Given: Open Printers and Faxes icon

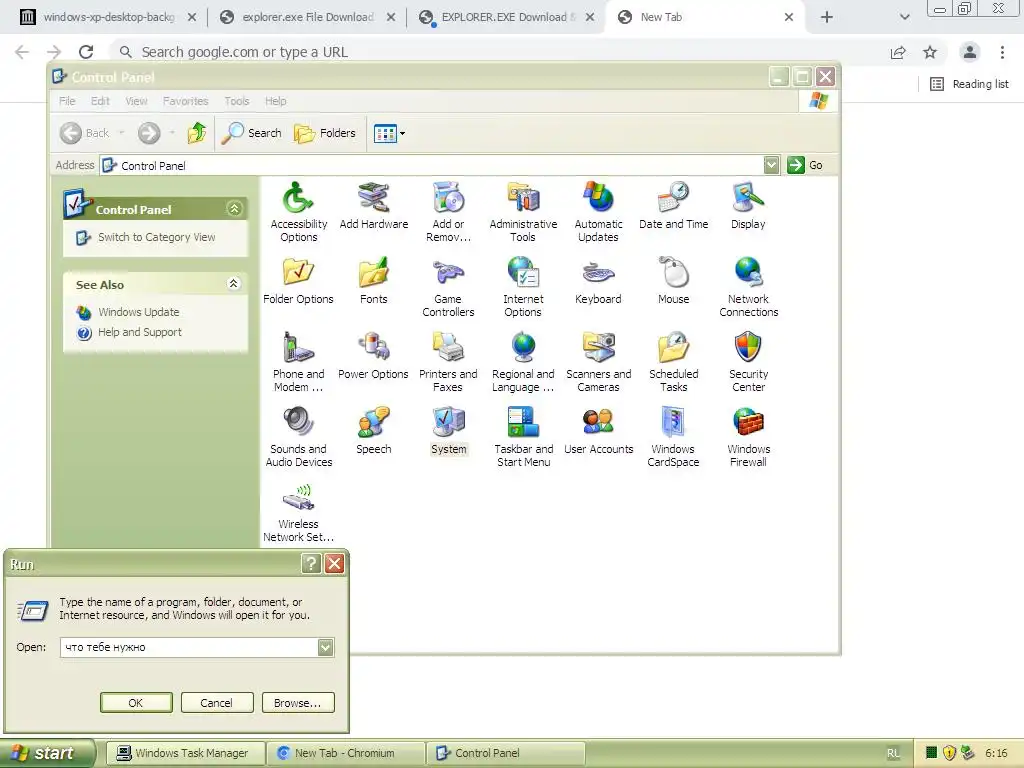Looking at the screenshot, I should pos(448,362).
